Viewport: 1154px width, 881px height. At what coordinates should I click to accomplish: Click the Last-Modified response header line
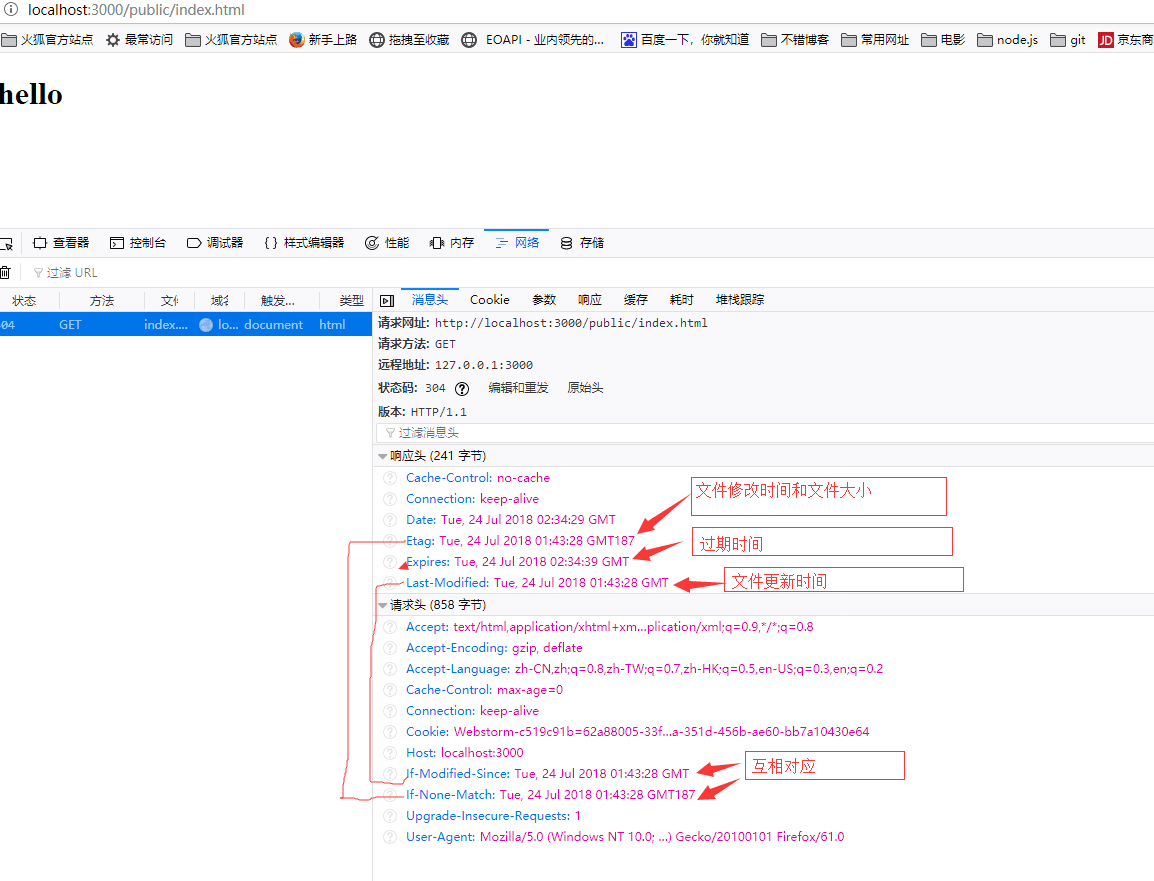pyautogui.click(x=537, y=583)
